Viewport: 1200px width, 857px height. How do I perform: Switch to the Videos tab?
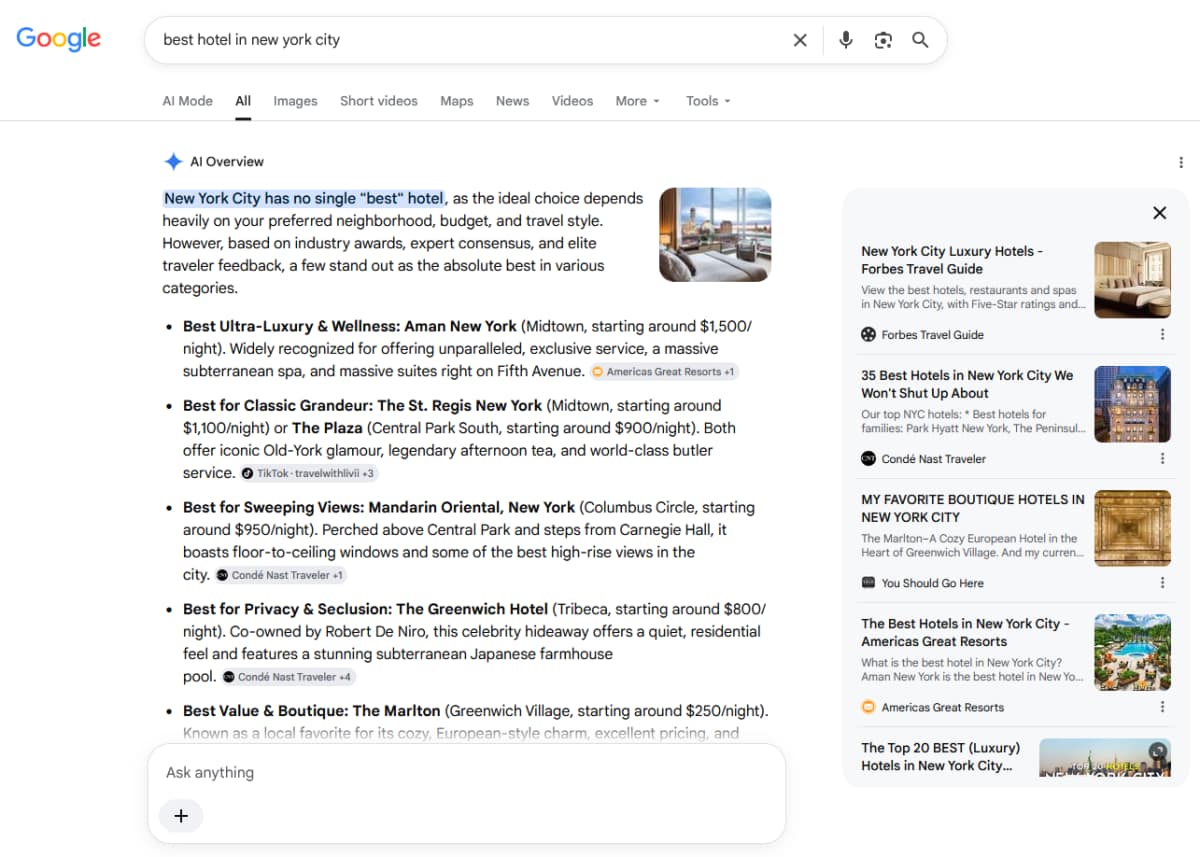click(x=572, y=101)
